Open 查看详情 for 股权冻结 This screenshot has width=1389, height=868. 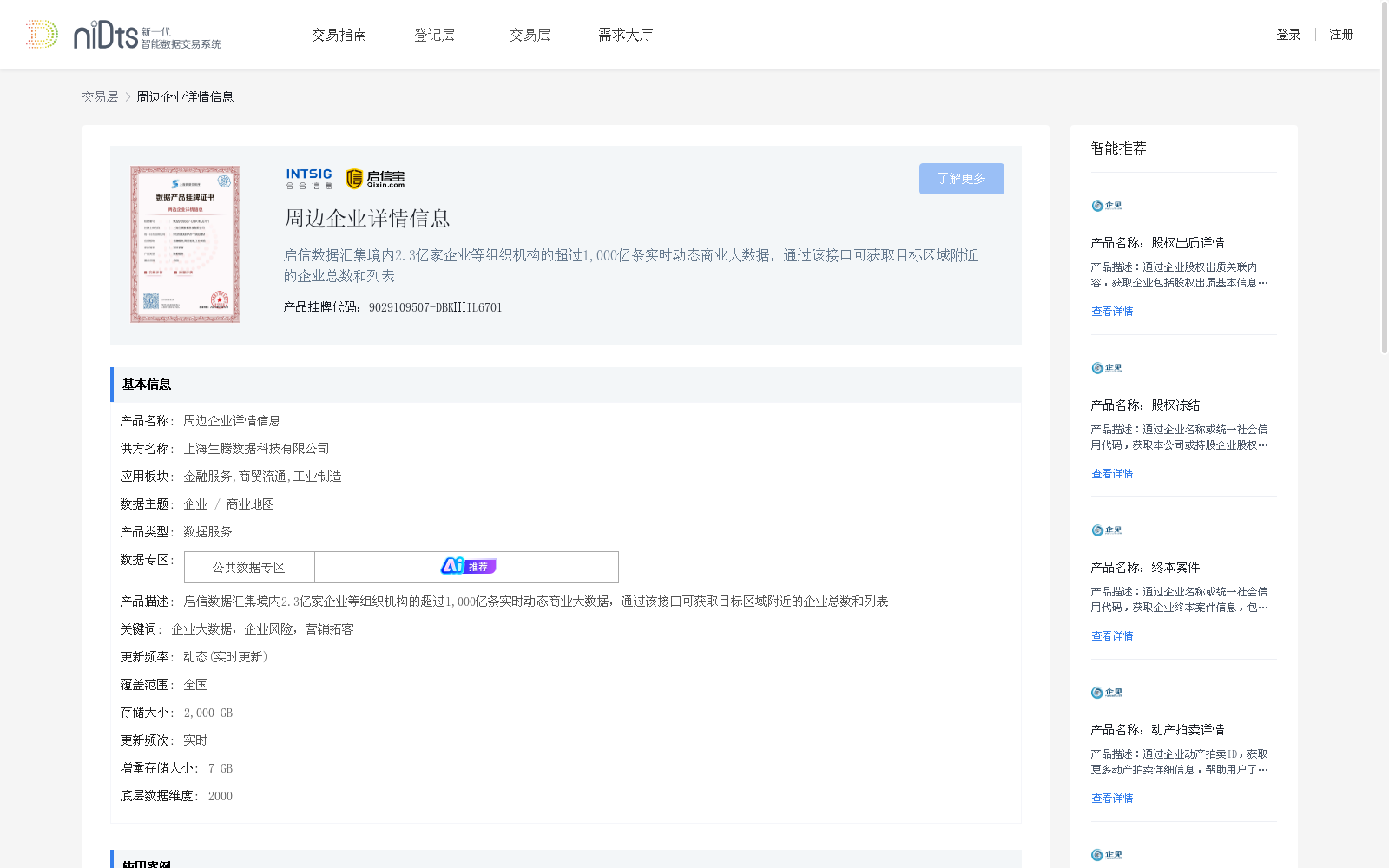tap(1112, 474)
